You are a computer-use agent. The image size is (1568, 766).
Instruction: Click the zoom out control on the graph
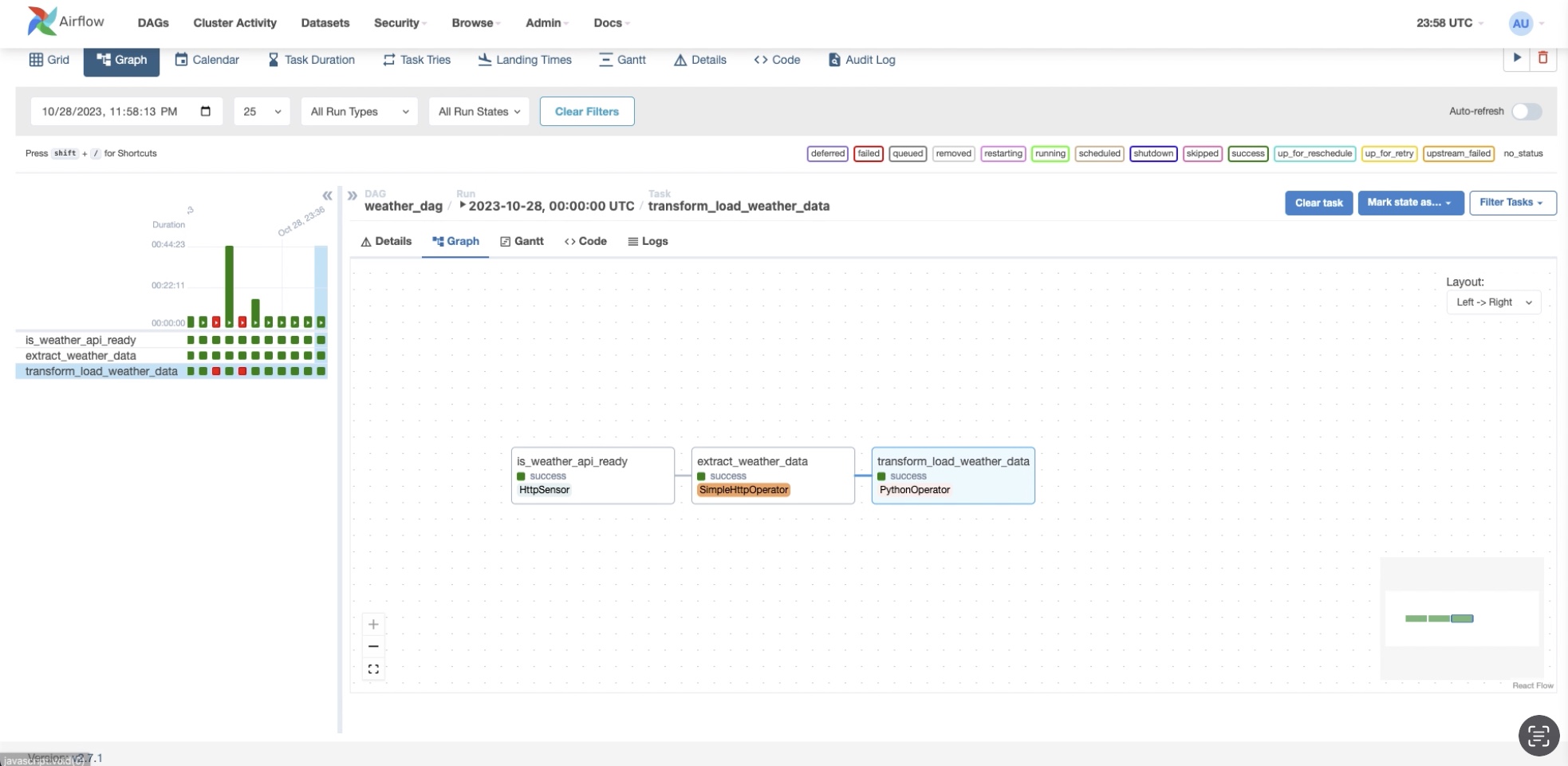(x=373, y=646)
